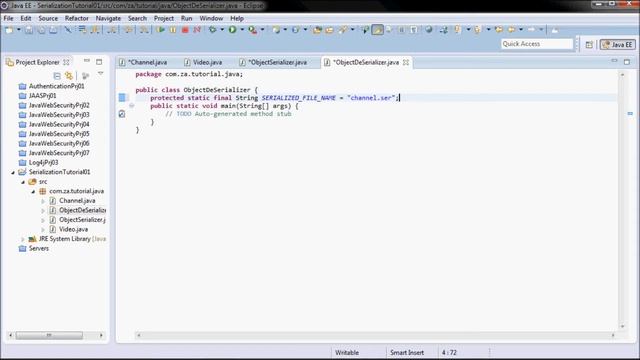
Task: Open the Refactor menu
Action: [x=77, y=18]
